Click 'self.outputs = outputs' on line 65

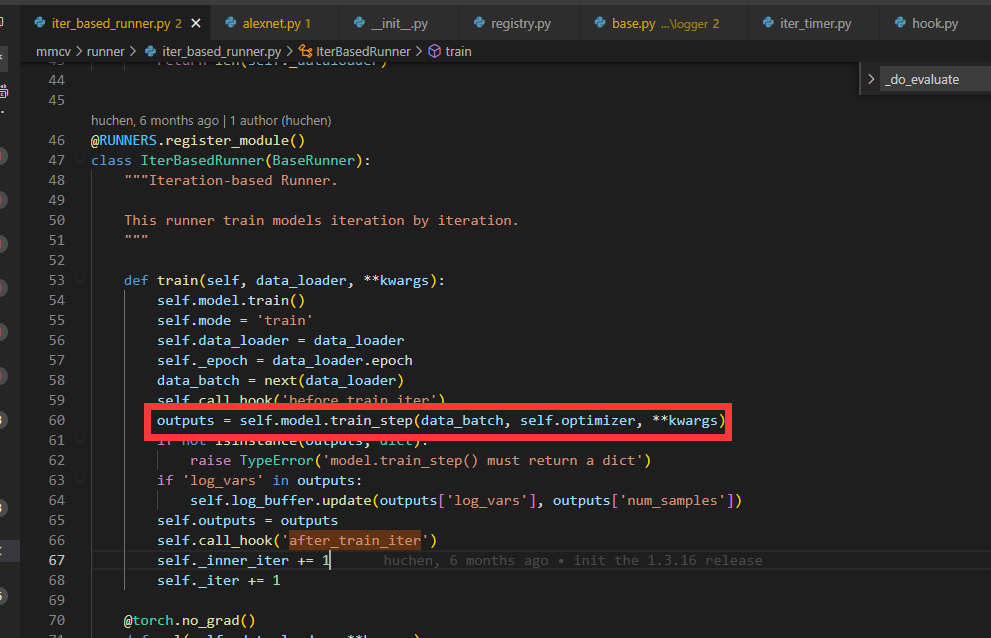[247, 520]
